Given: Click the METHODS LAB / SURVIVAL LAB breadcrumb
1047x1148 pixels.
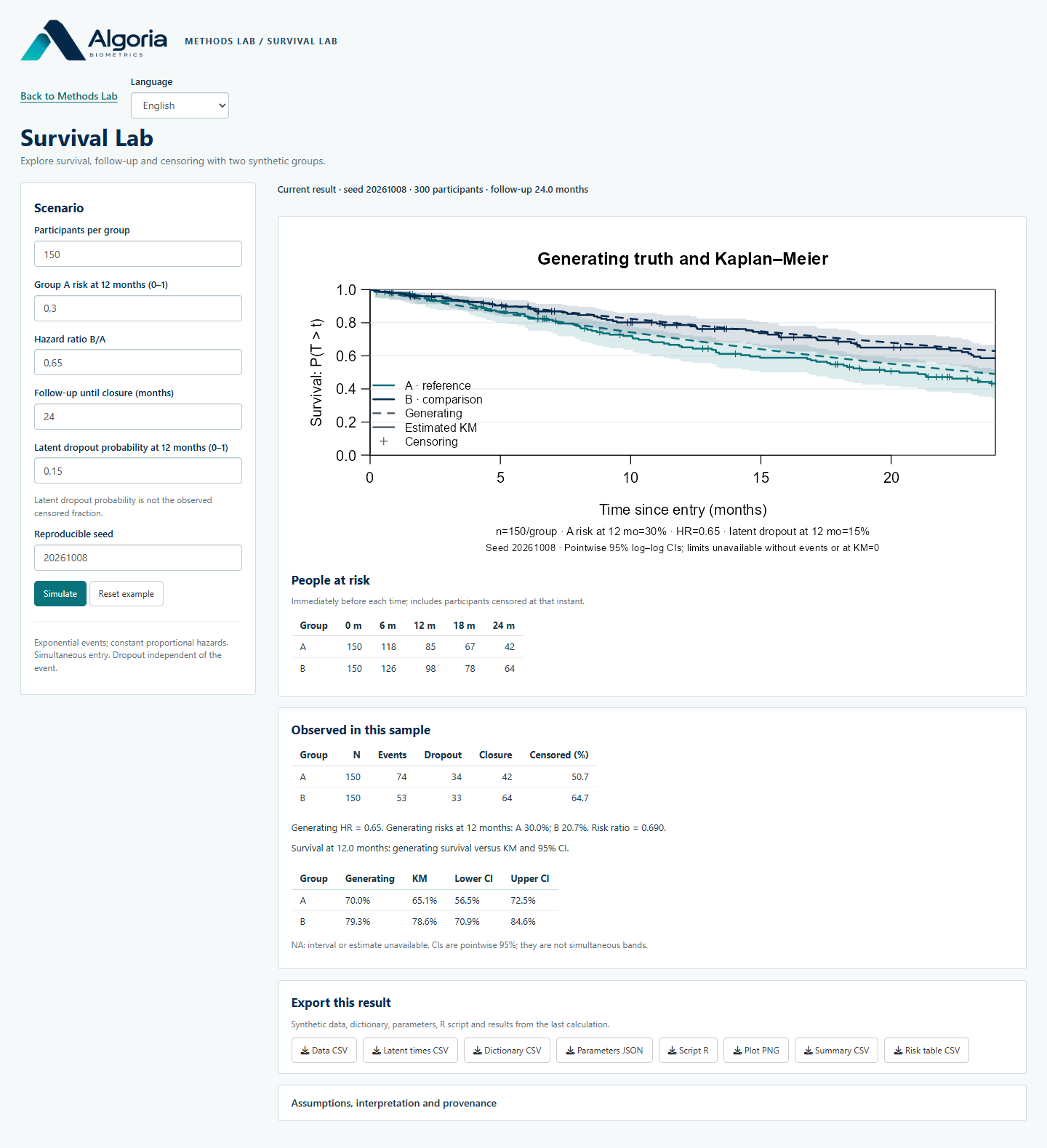Looking at the screenshot, I should click(261, 41).
